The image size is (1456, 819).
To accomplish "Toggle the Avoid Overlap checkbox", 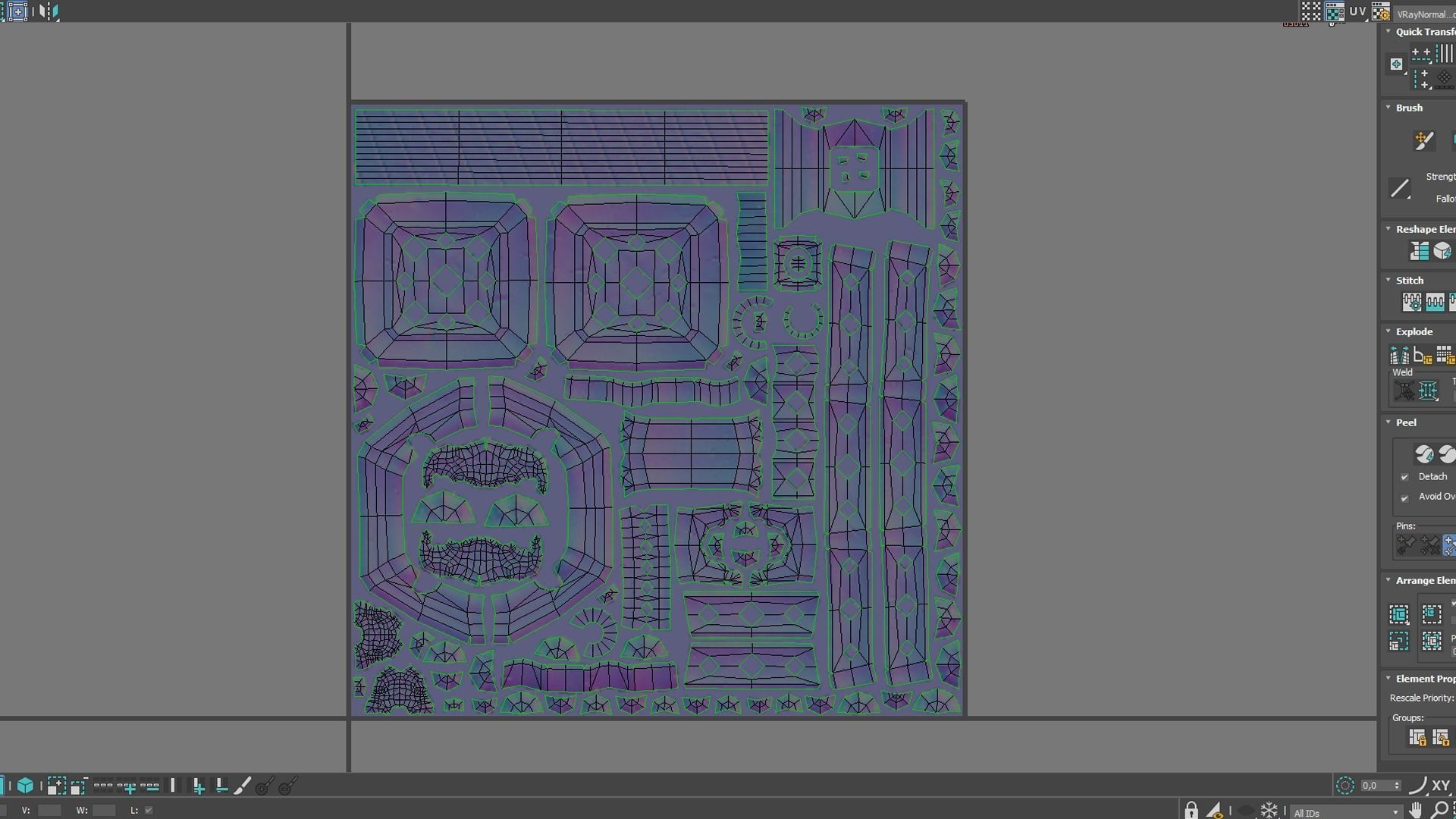I will coord(1404,497).
